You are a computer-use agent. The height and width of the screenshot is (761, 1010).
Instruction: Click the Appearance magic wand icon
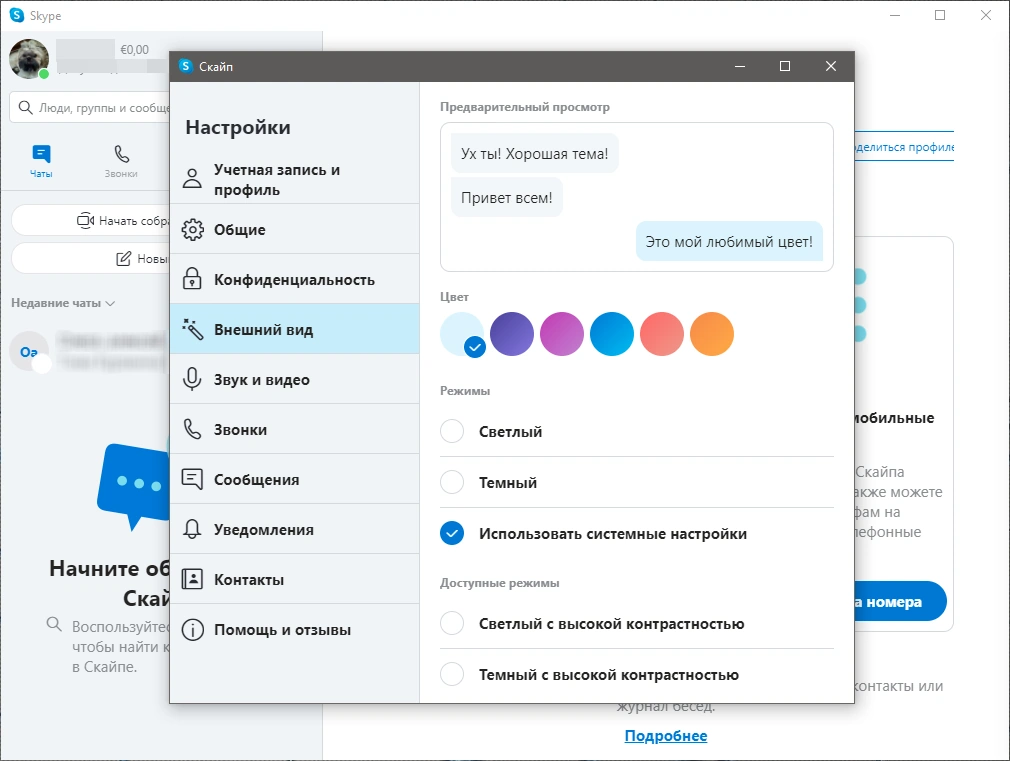[192, 329]
